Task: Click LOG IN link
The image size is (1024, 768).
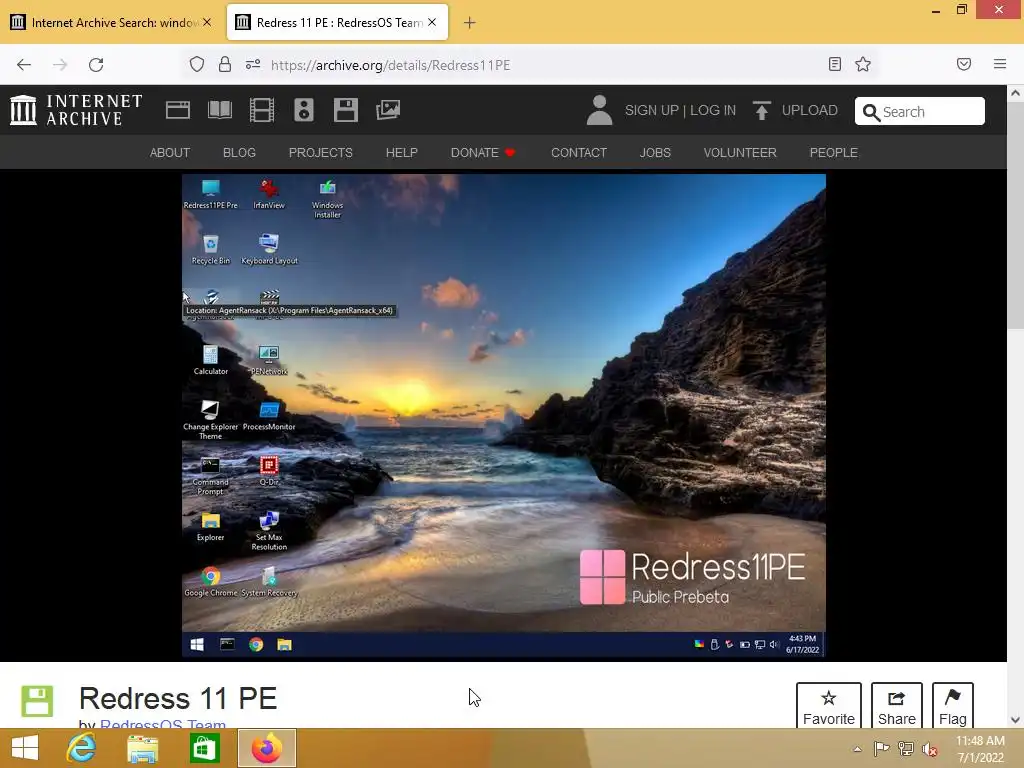Action: pyautogui.click(x=712, y=110)
